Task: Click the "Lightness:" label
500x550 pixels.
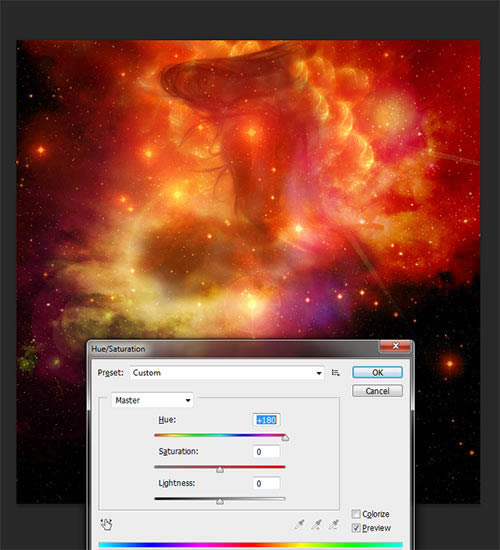Action: pyautogui.click(x=176, y=483)
